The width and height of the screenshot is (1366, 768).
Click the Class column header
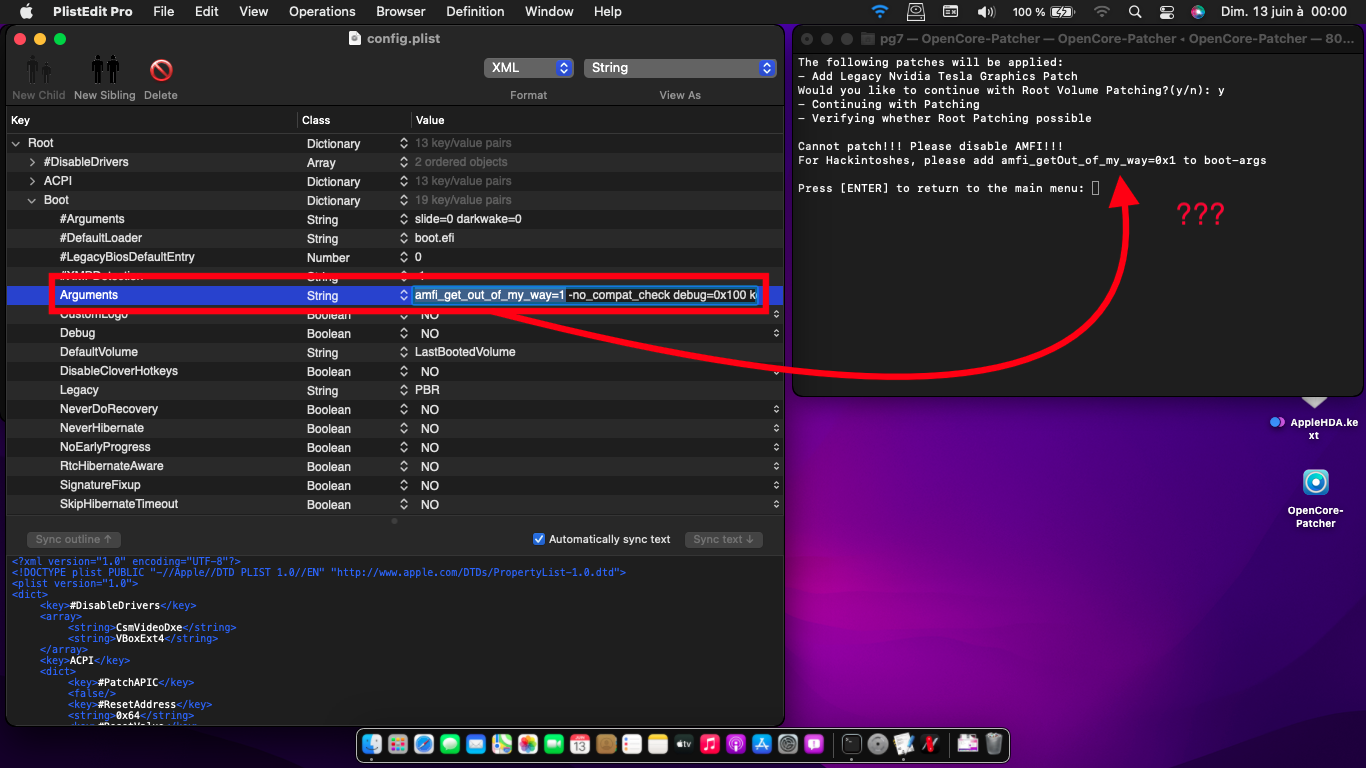pyautogui.click(x=355, y=120)
